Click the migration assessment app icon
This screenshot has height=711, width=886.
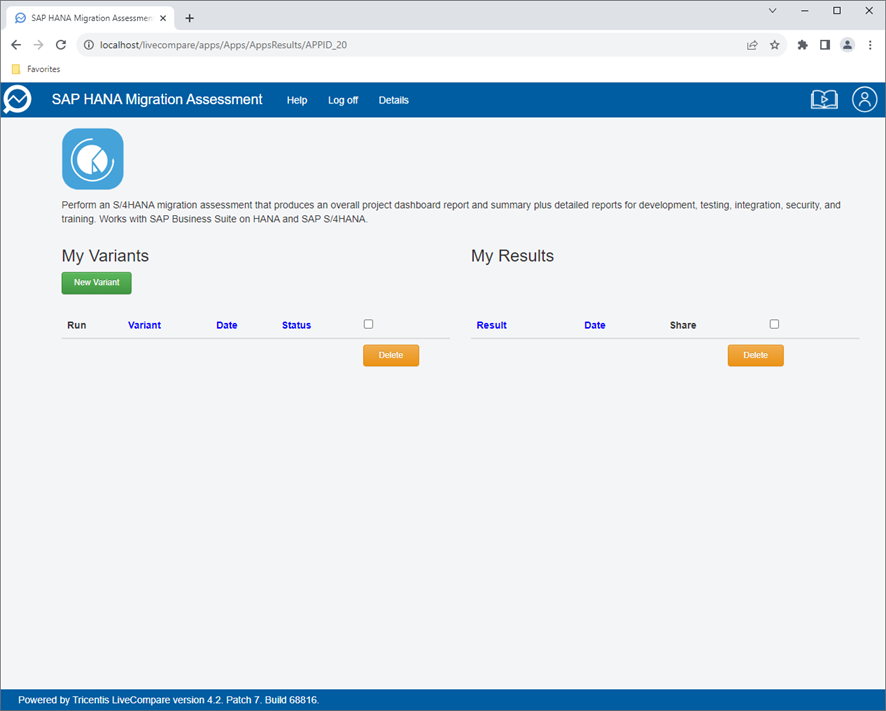click(x=93, y=159)
